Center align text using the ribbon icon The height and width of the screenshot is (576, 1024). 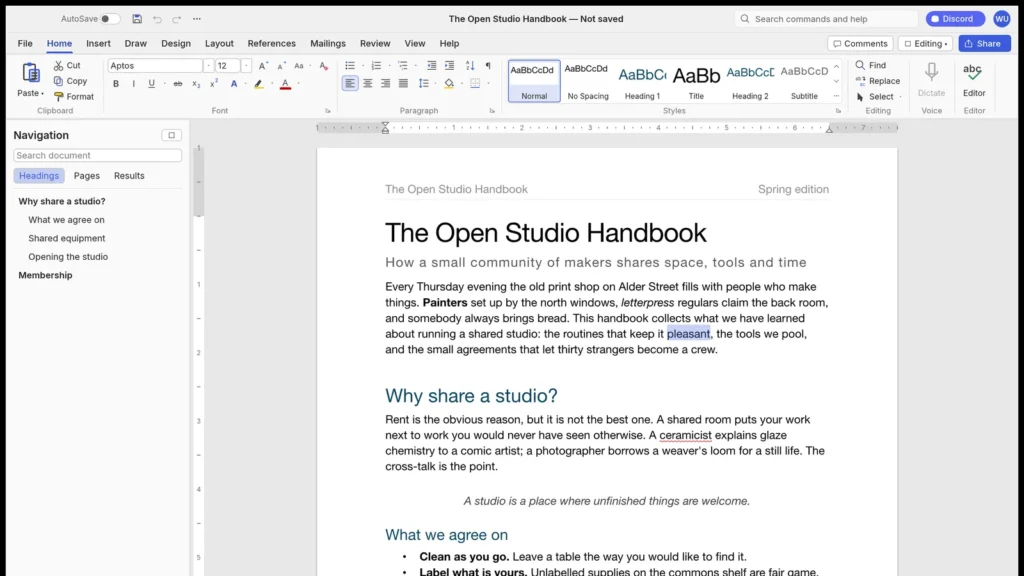(x=368, y=84)
